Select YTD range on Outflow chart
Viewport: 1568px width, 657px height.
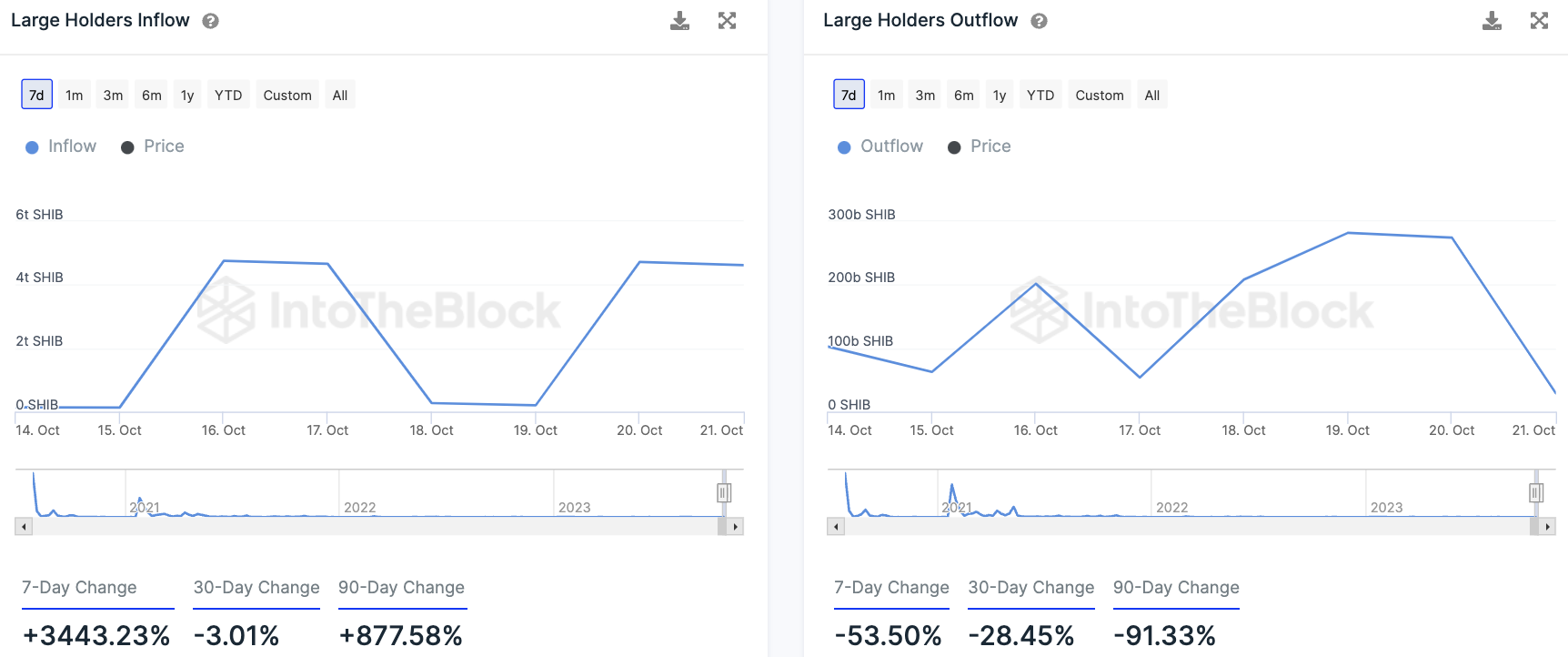point(1040,96)
